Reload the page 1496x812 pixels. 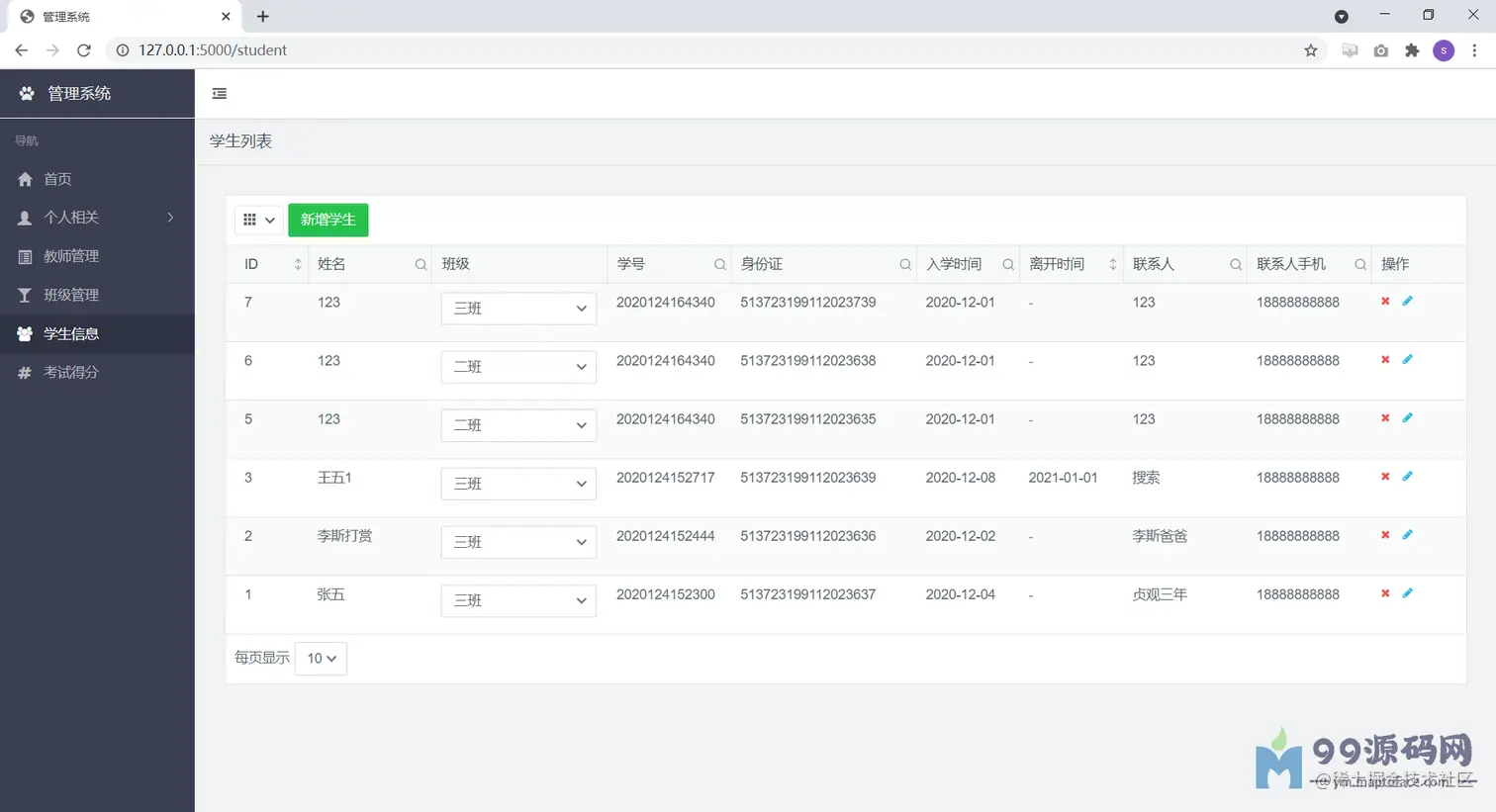pyautogui.click(x=84, y=50)
